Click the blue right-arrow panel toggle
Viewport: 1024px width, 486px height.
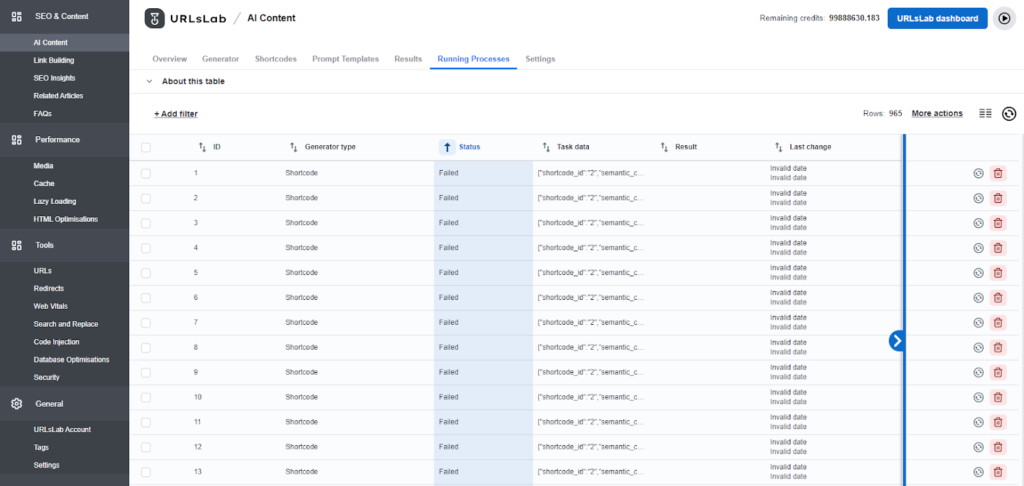[897, 340]
